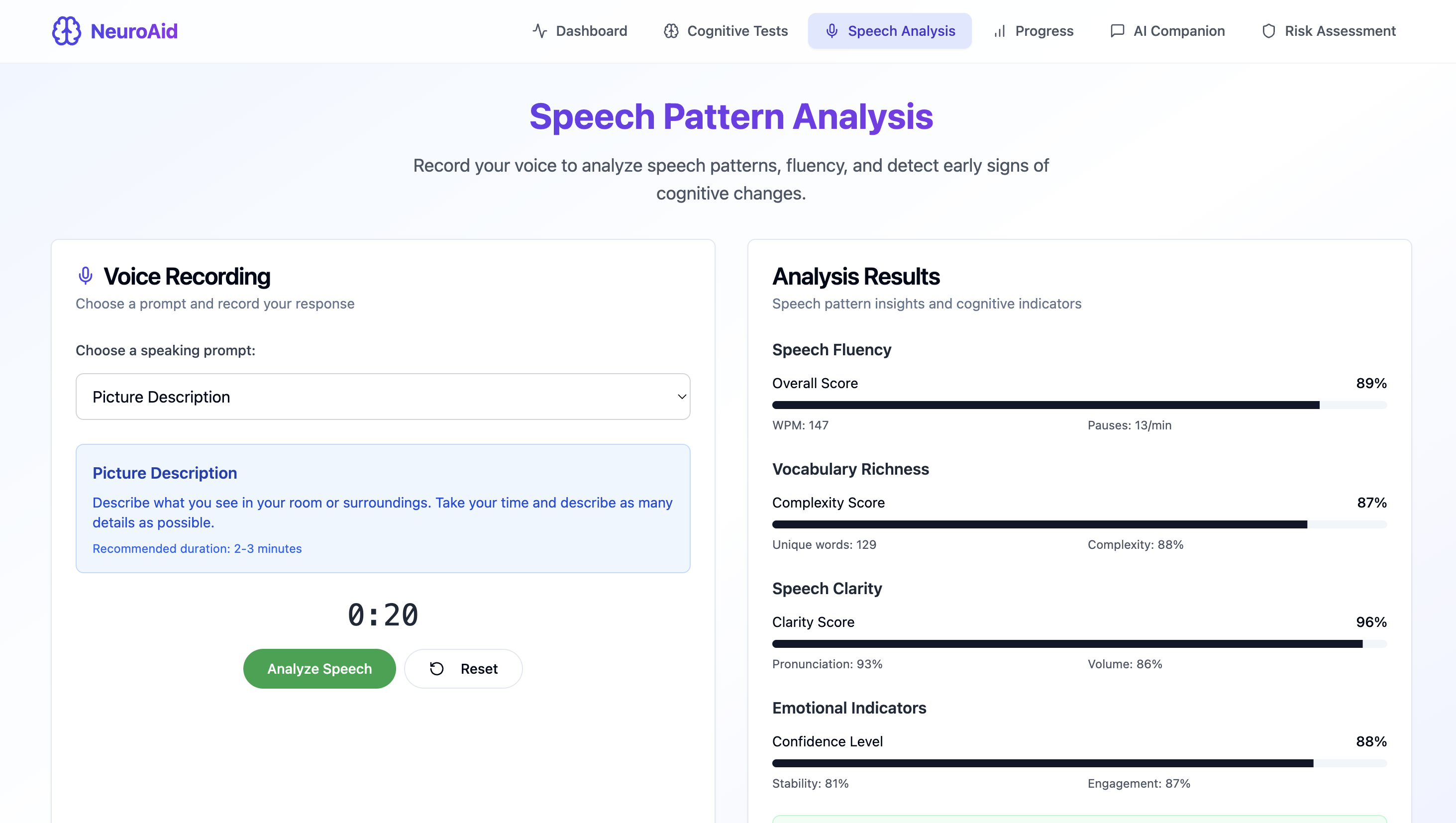Viewport: 1456px width, 823px height.
Task: Click the Clarity Score progress bar
Action: point(1079,644)
